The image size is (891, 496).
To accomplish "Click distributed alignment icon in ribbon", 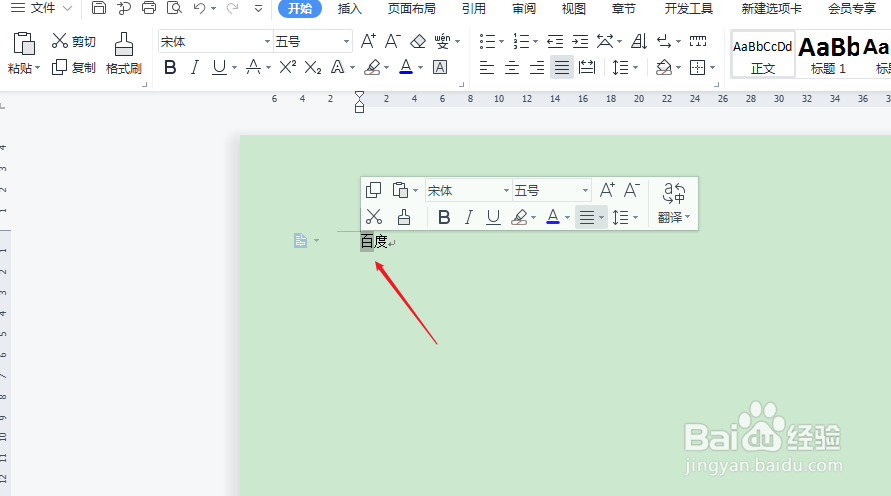I will 587,68.
